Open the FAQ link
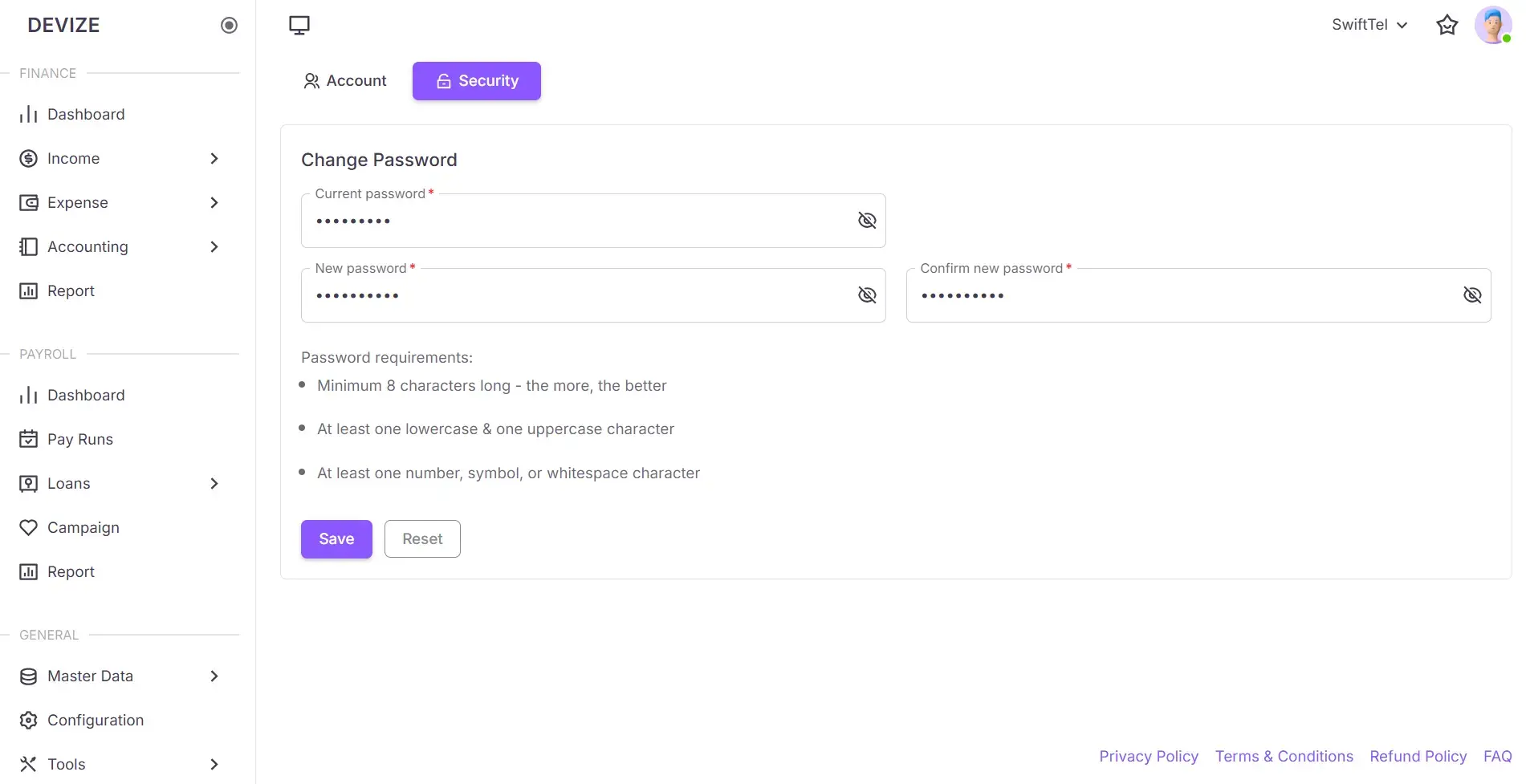 click(1497, 756)
